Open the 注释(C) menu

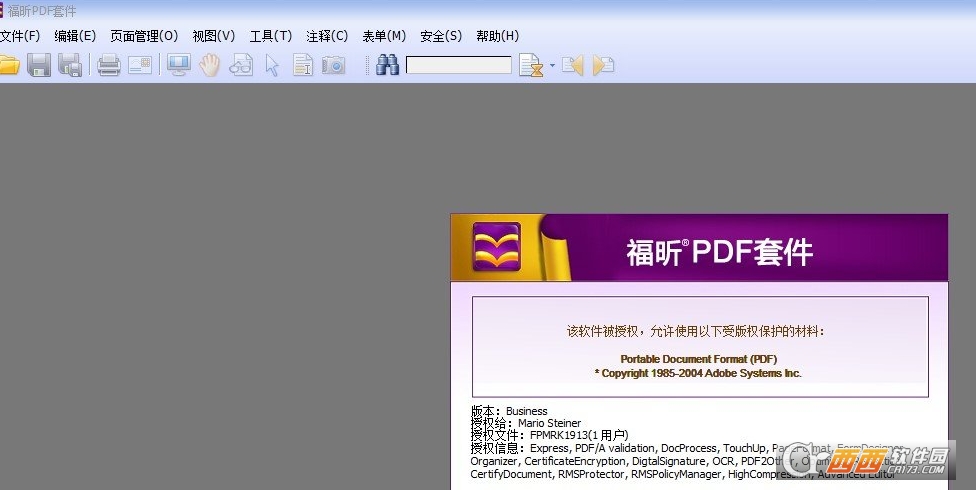pos(327,36)
